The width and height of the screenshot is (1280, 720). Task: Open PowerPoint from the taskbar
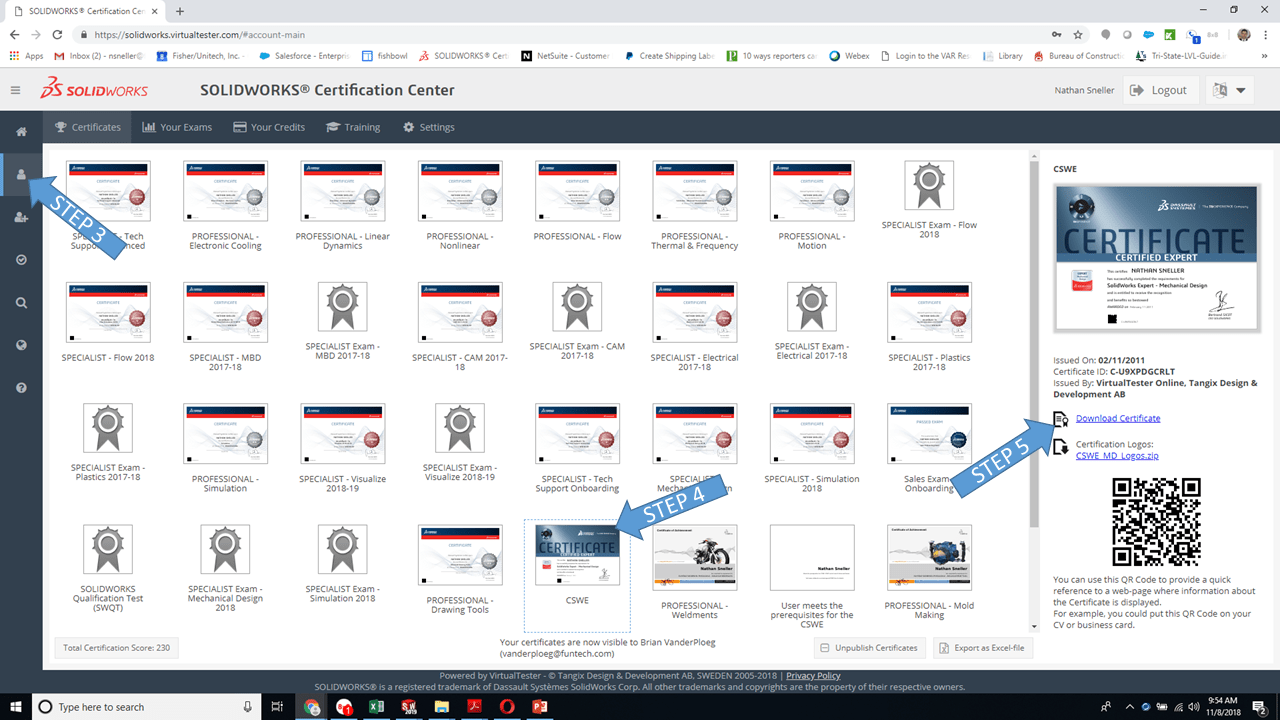(x=539, y=707)
